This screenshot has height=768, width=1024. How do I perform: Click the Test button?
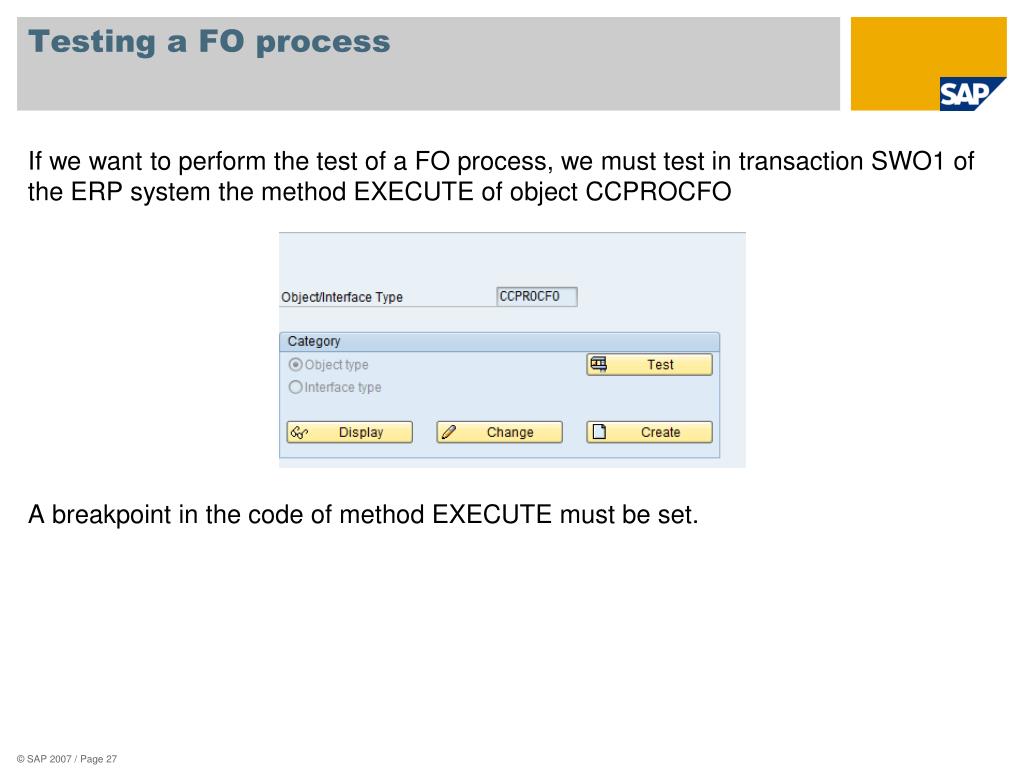click(649, 364)
